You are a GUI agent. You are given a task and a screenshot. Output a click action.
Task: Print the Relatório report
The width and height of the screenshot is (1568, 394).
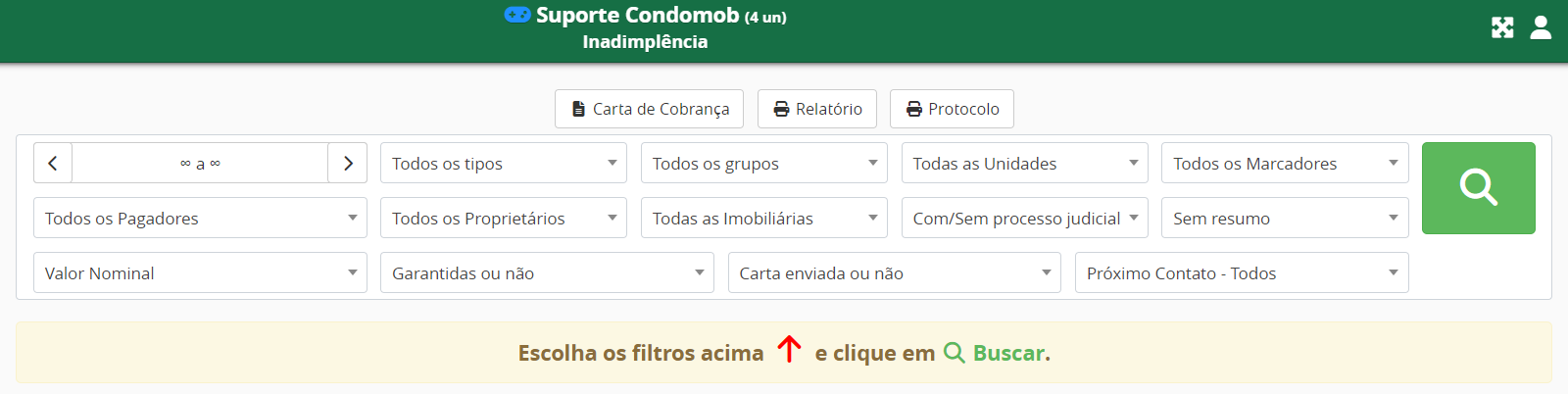(x=817, y=109)
